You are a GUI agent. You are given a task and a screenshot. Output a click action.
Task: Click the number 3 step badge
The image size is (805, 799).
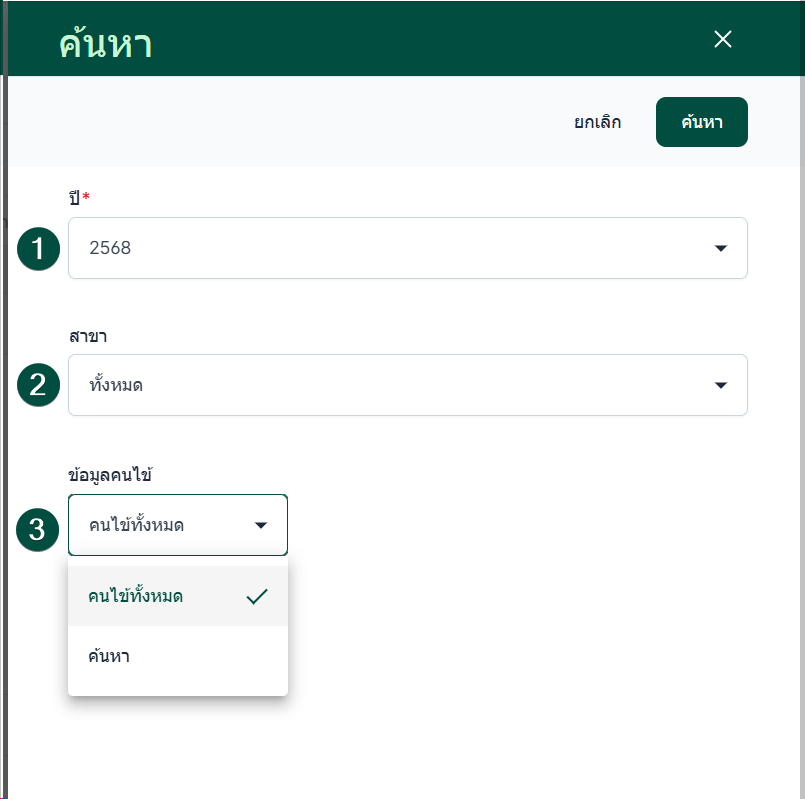point(38,528)
